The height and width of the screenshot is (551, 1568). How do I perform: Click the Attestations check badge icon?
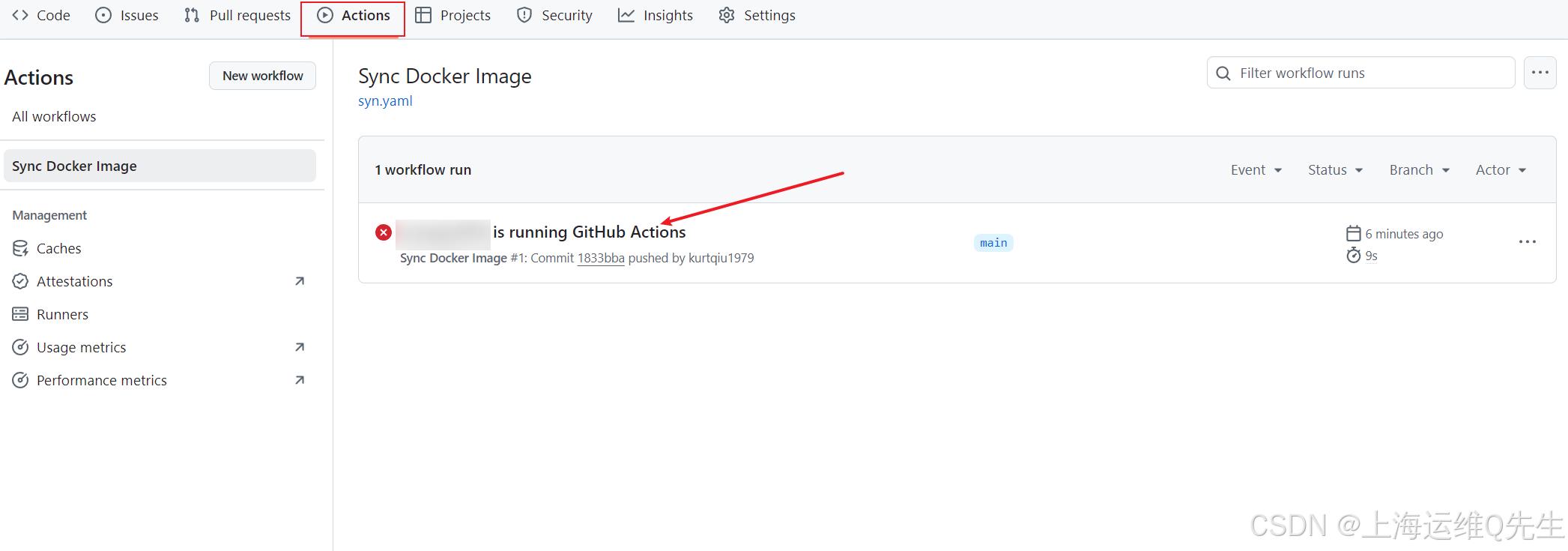tap(20, 281)
